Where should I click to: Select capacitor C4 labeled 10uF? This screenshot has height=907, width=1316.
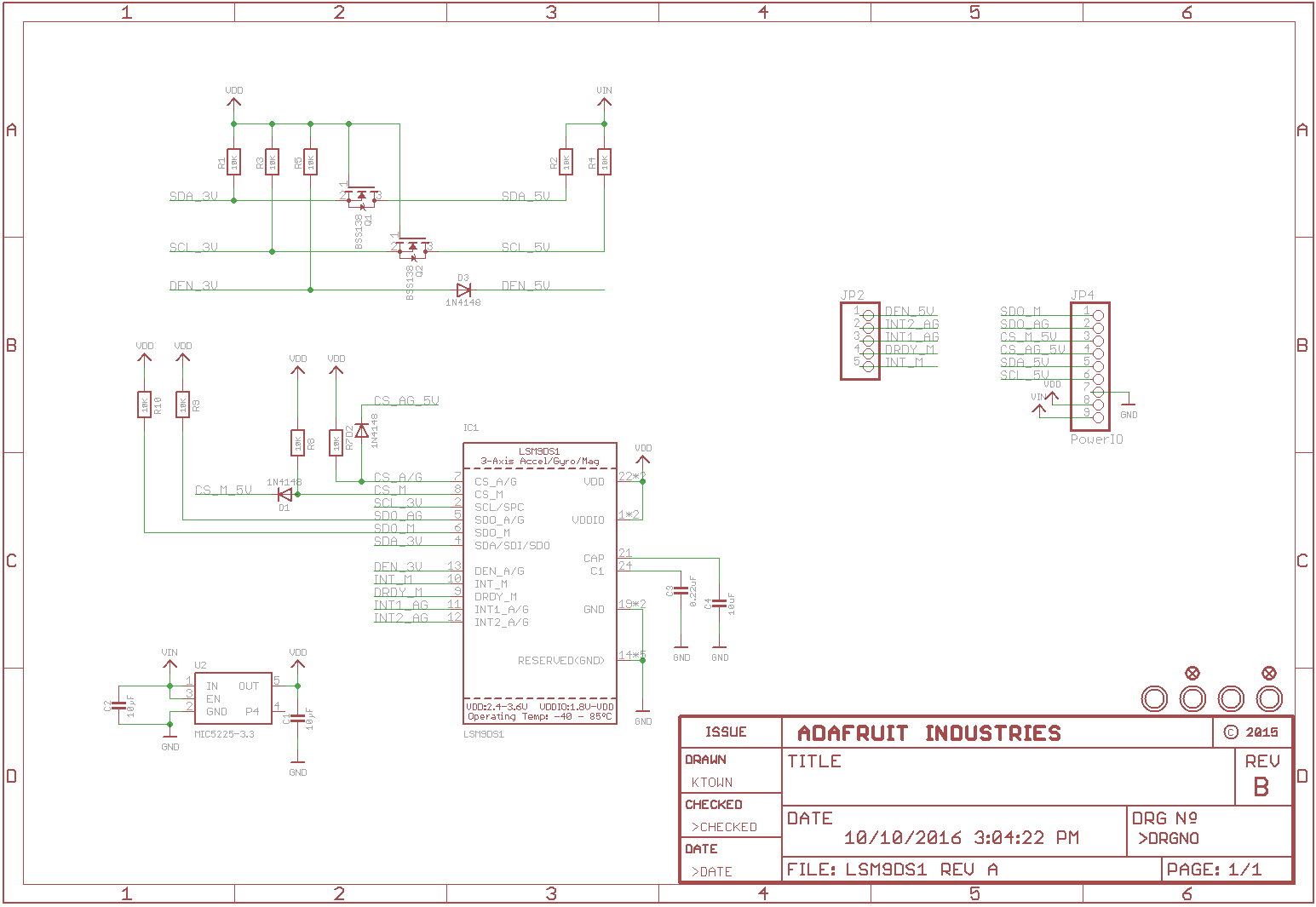coord(720,603)
